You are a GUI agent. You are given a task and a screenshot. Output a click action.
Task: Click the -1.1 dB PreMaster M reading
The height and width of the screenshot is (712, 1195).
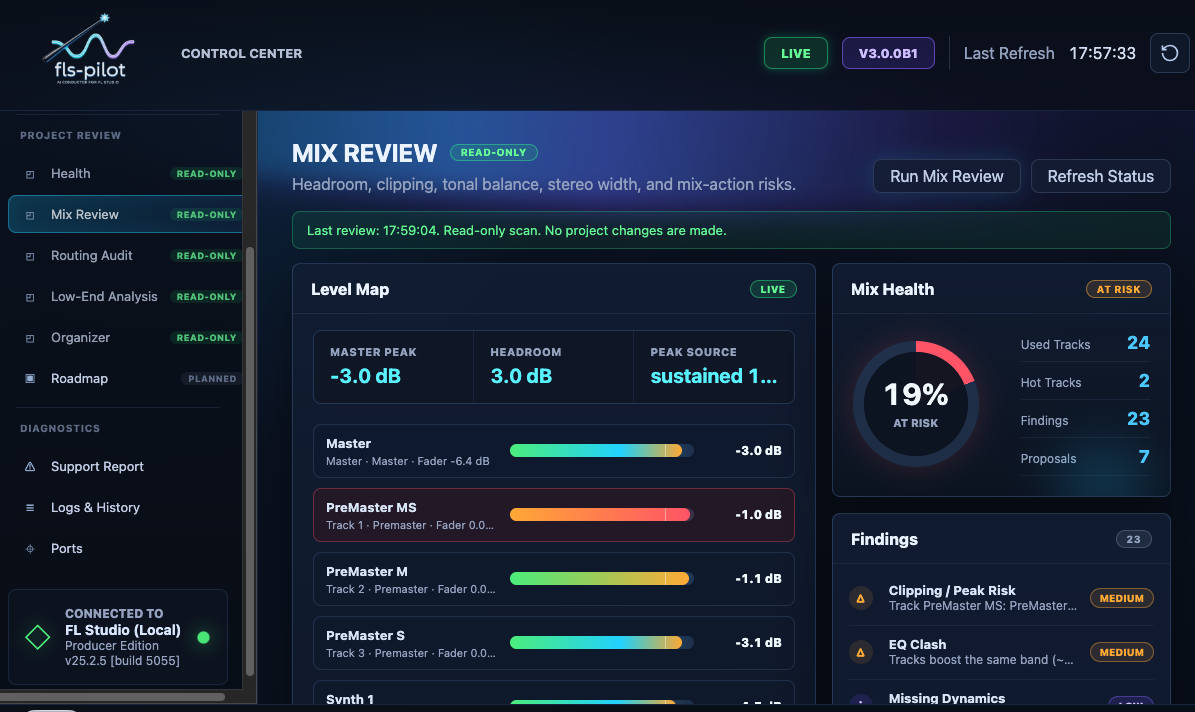click(758, 579)
